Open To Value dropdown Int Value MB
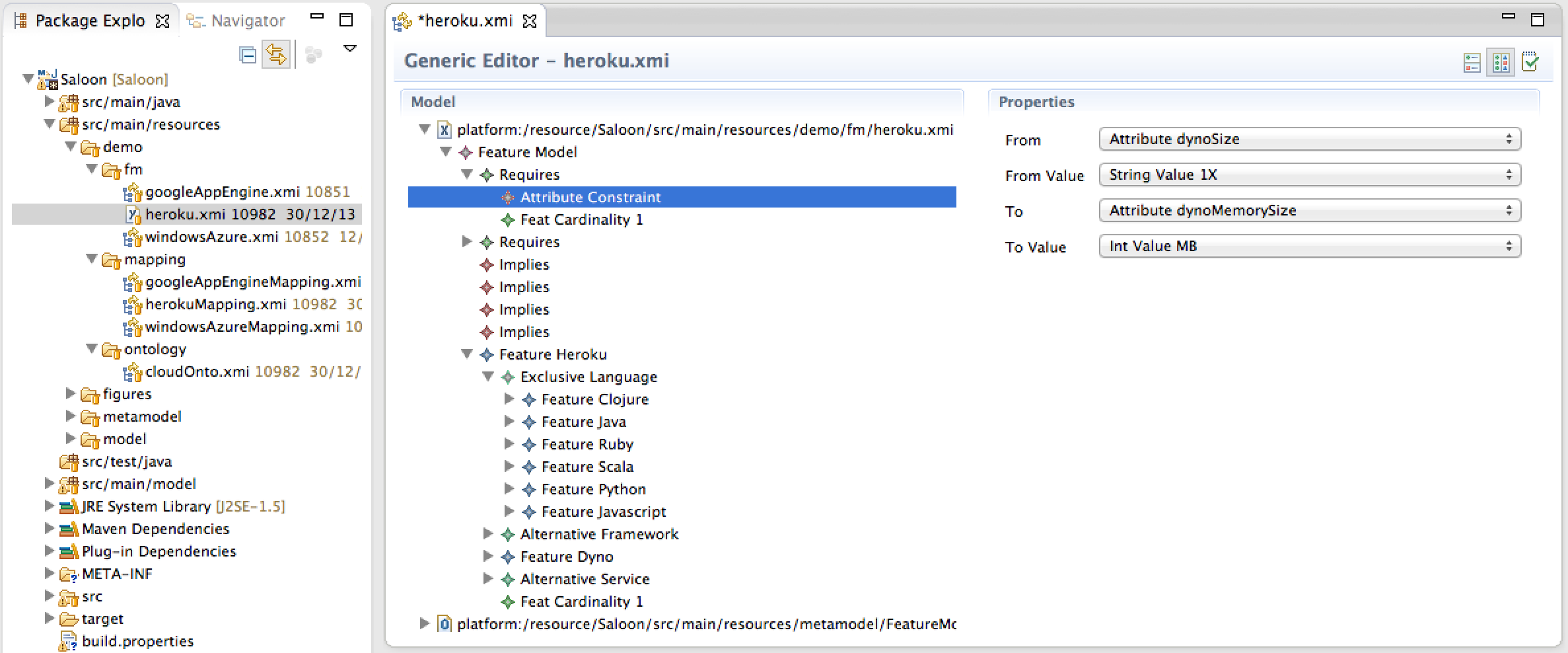This screenshot has width=1568, height=653. point(1310,246)
